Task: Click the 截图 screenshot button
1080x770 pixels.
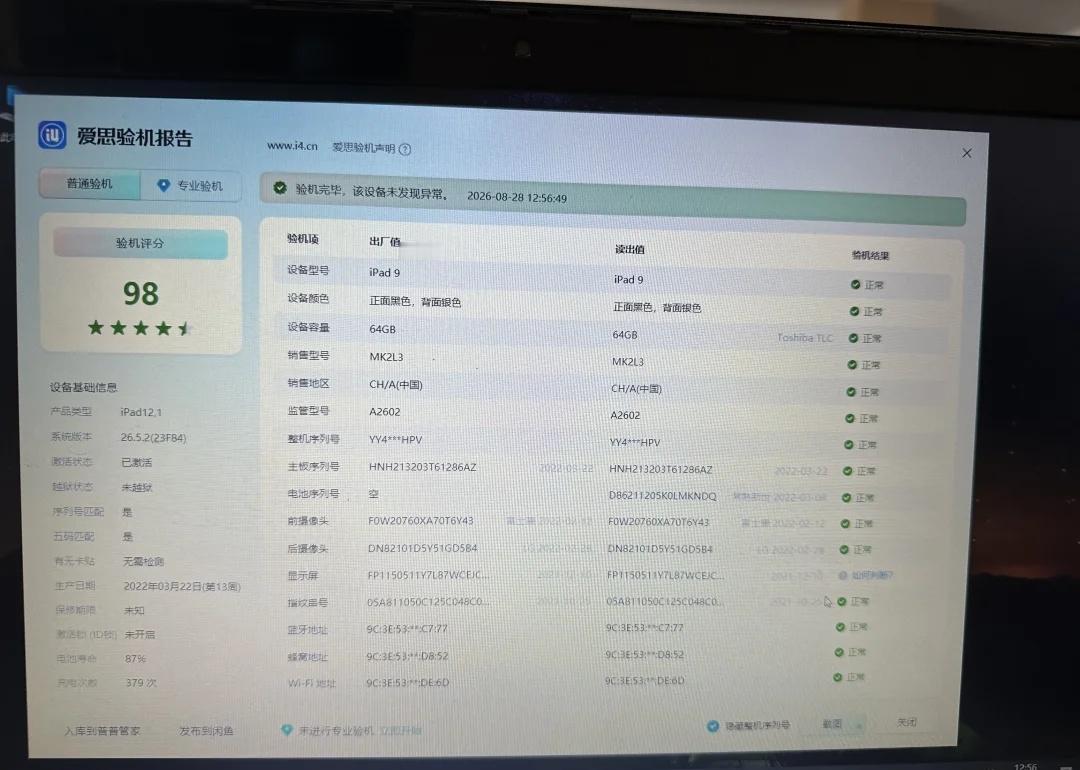Action: (x=832, y=724)
